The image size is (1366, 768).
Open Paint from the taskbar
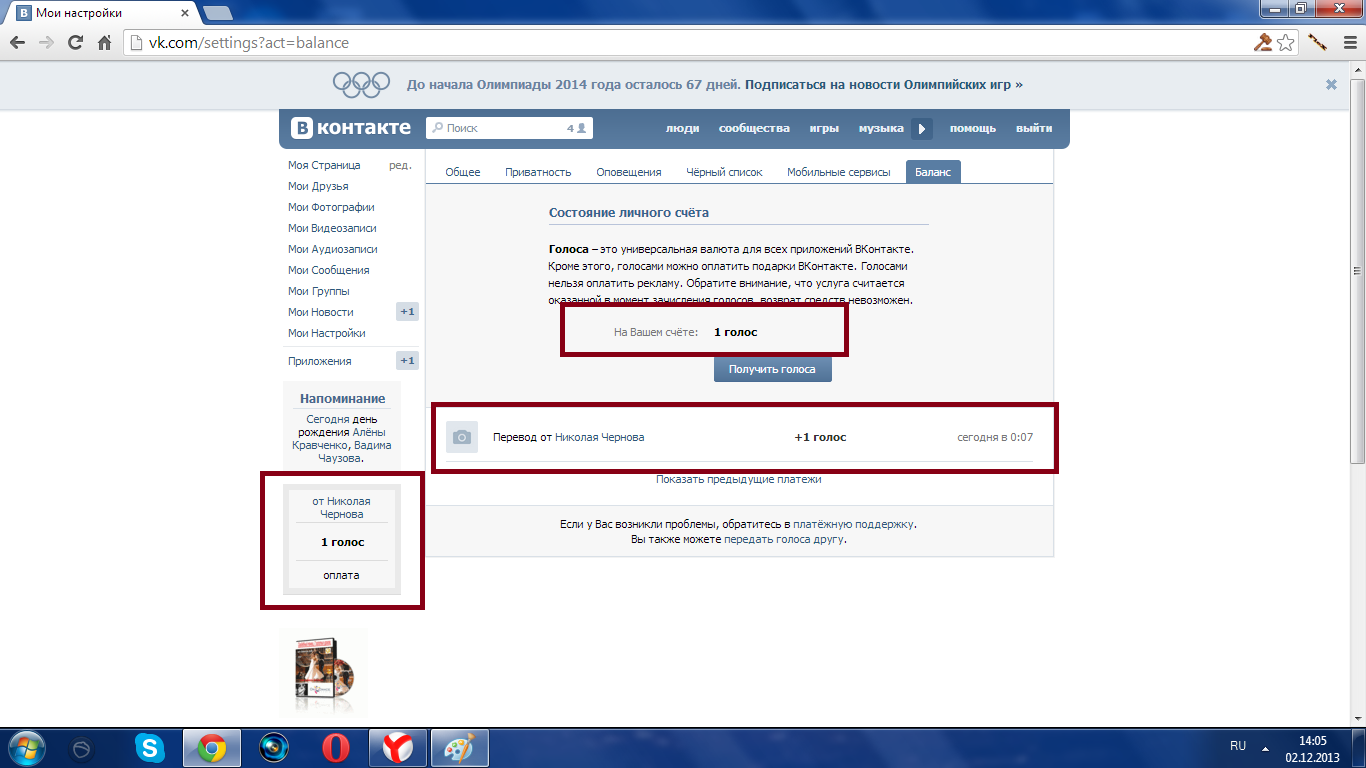[459, 748]
